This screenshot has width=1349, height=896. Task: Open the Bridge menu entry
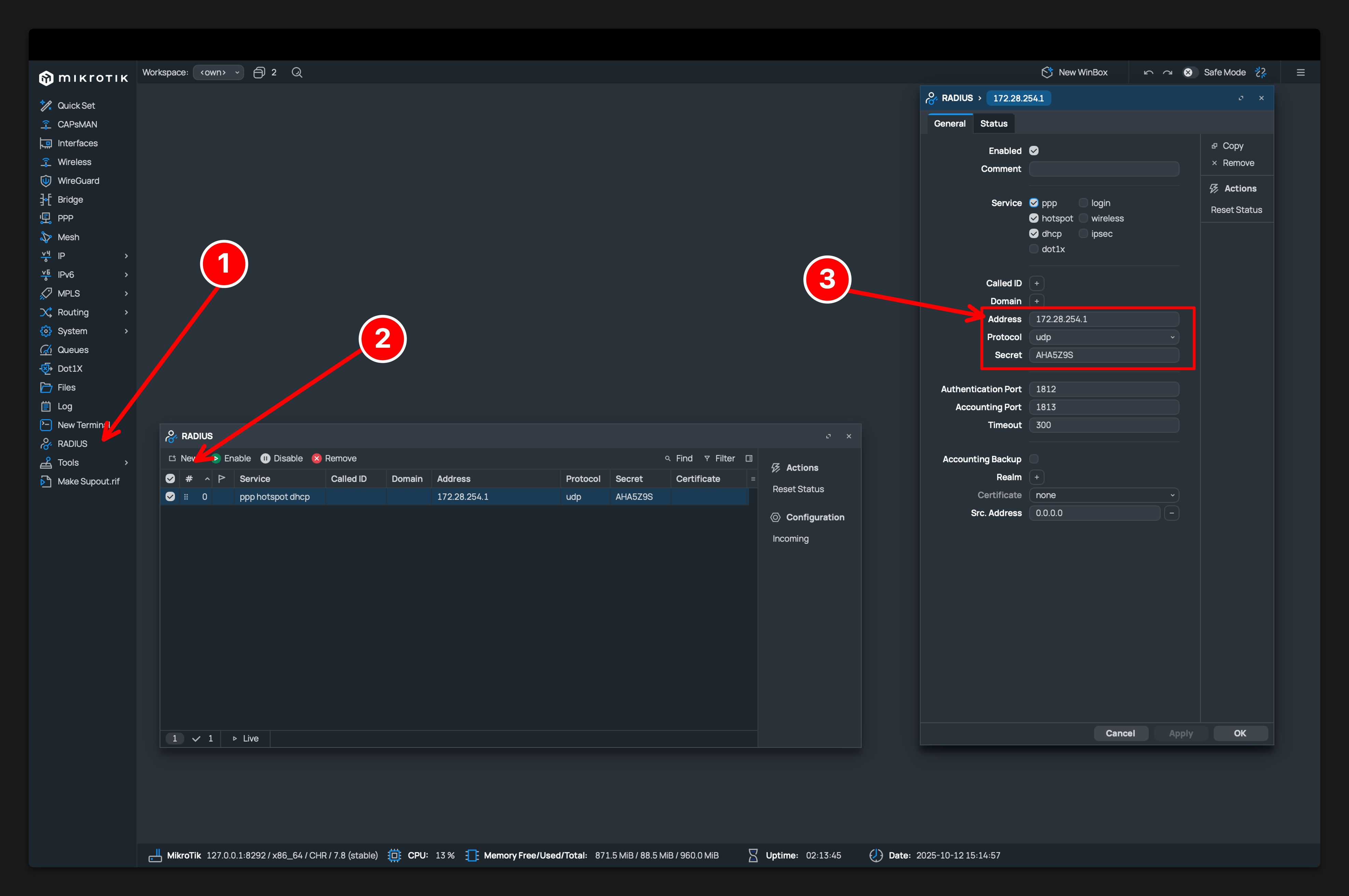(x=70, y=199)
